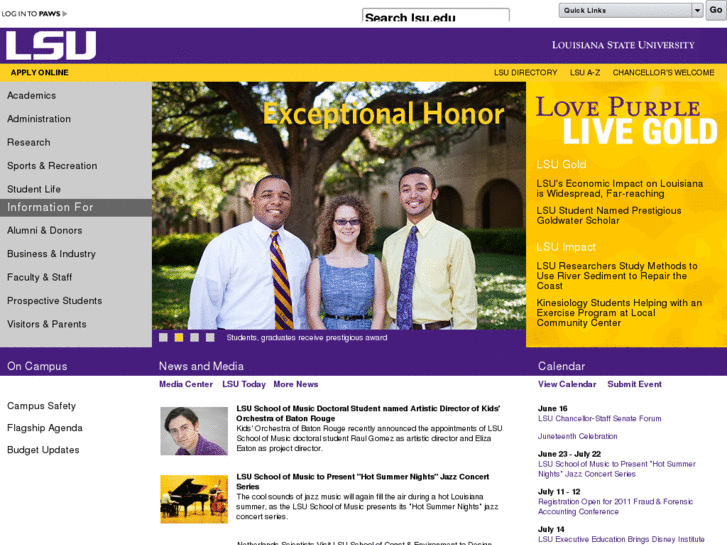
Task: Open Faculty & Staff information
Action: coord(39,277)
